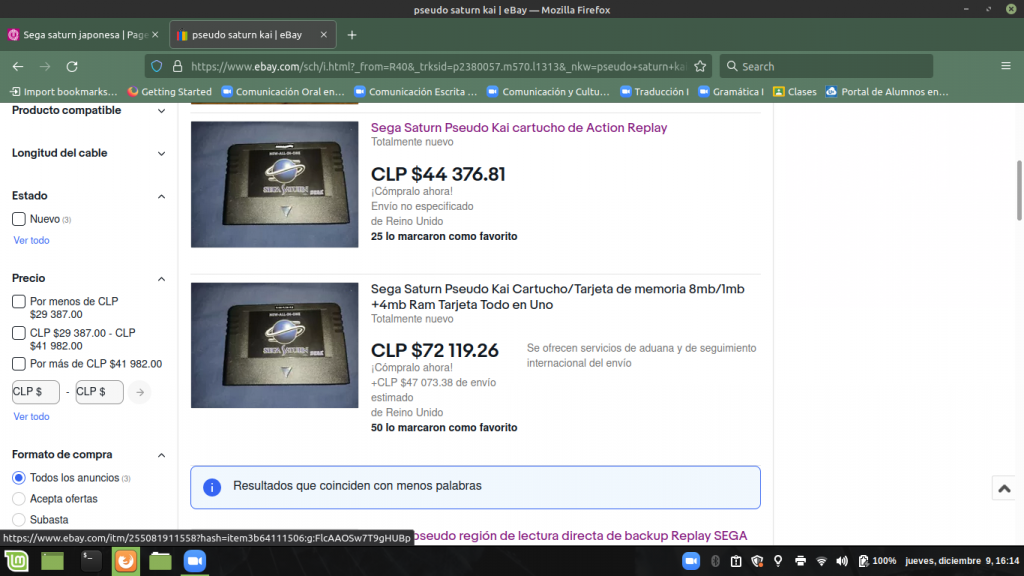Expand the 'Longitud del cable' filter
This screenshot has height=576, width=1024.
pos(162,154)
